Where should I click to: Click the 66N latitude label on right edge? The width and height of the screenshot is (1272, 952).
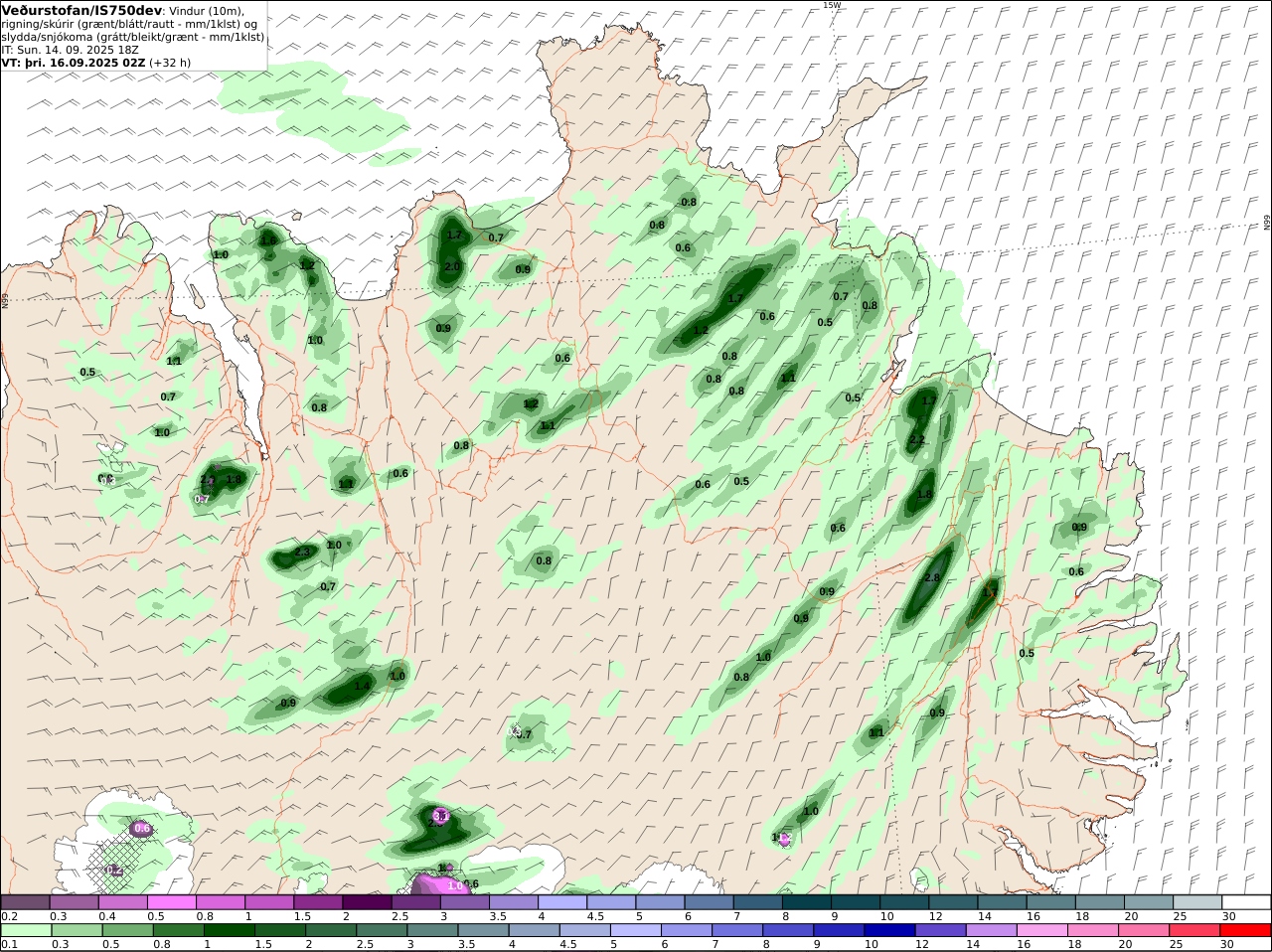point(1267,224)
